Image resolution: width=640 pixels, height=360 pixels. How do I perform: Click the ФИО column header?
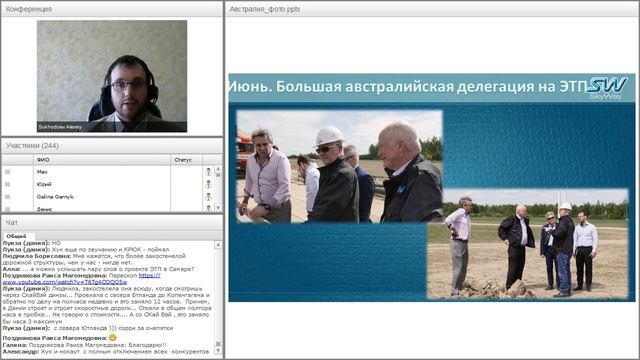(x=102, y=160)
